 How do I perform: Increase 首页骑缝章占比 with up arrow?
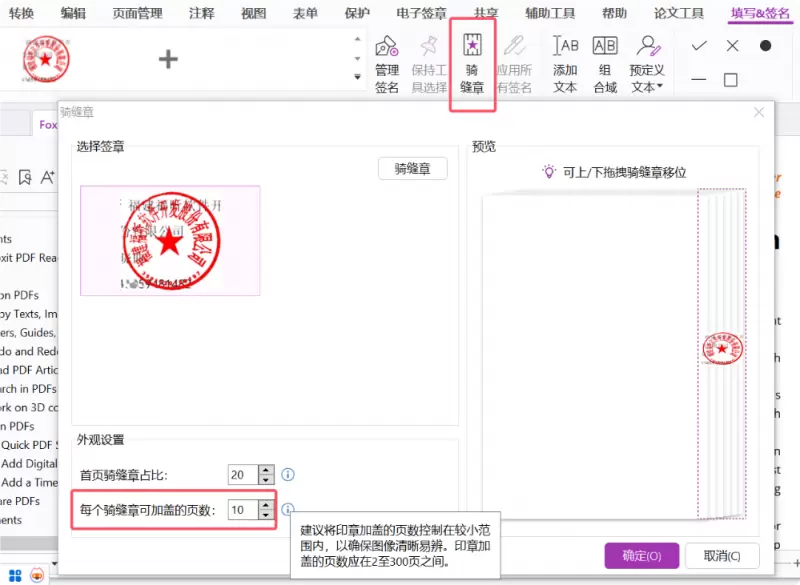(265, 469)
